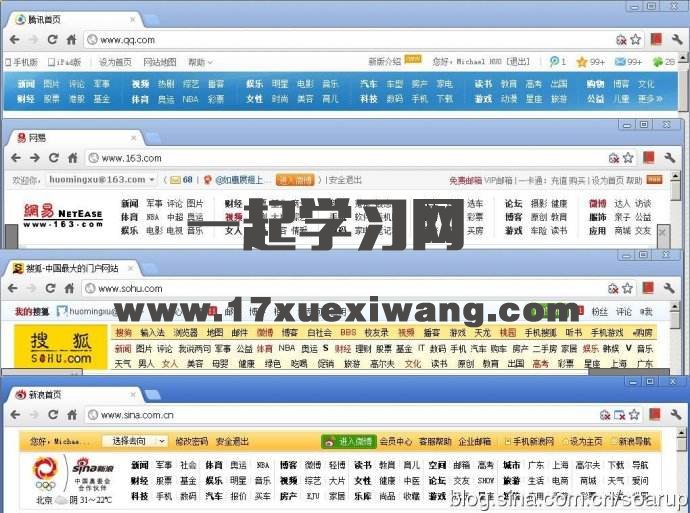The height and width of the screenshot is (513, 690).
Task: Click home icon in 163.com window
Action: (73, 158)
